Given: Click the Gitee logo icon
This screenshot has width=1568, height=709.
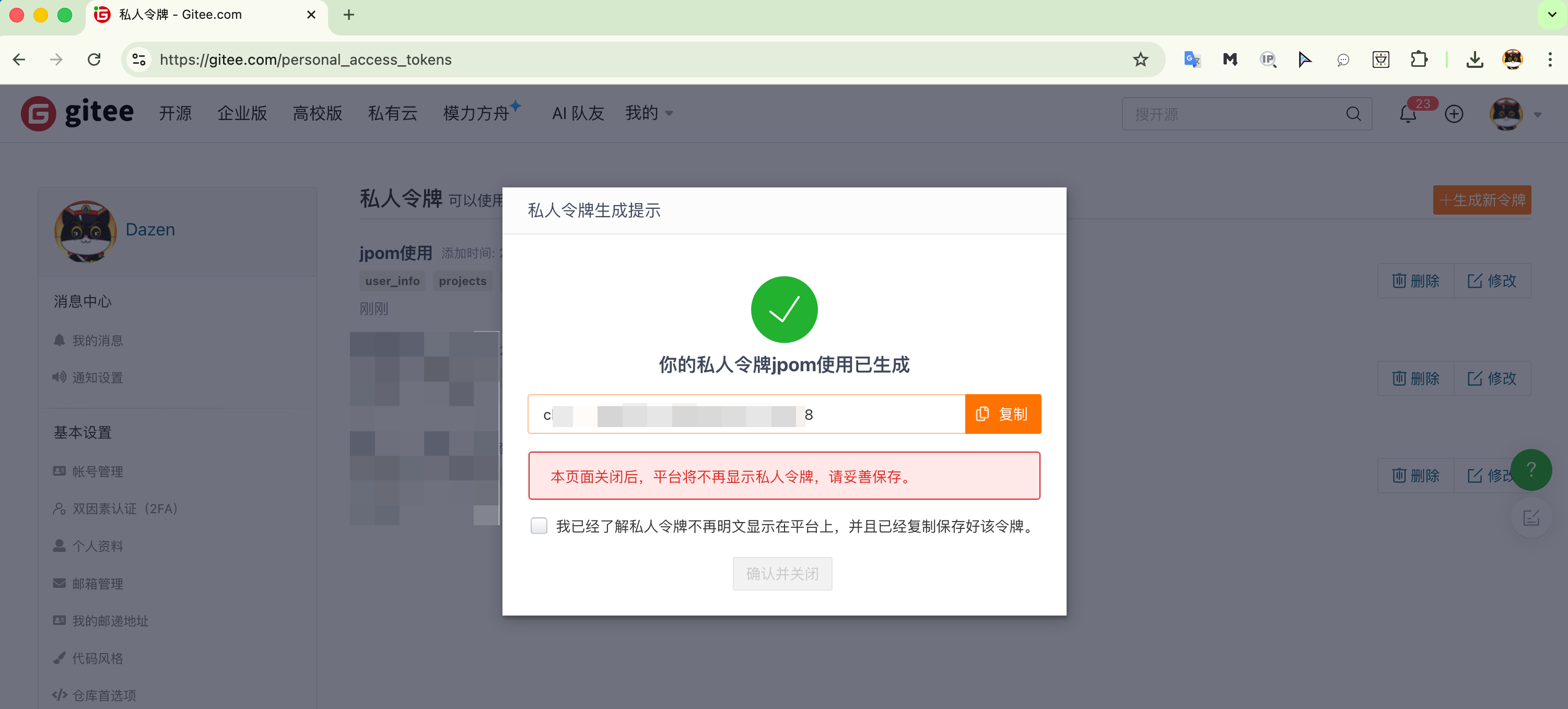Looking at the screenshot, I should pyautogui.click(x=39, y=113).
